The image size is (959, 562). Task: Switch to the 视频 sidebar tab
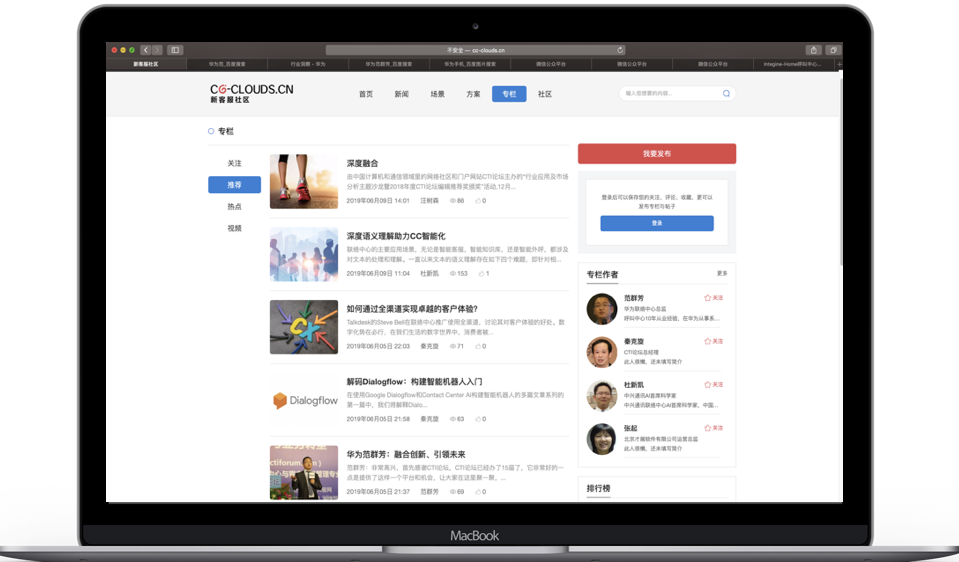(x=234, y=228)
